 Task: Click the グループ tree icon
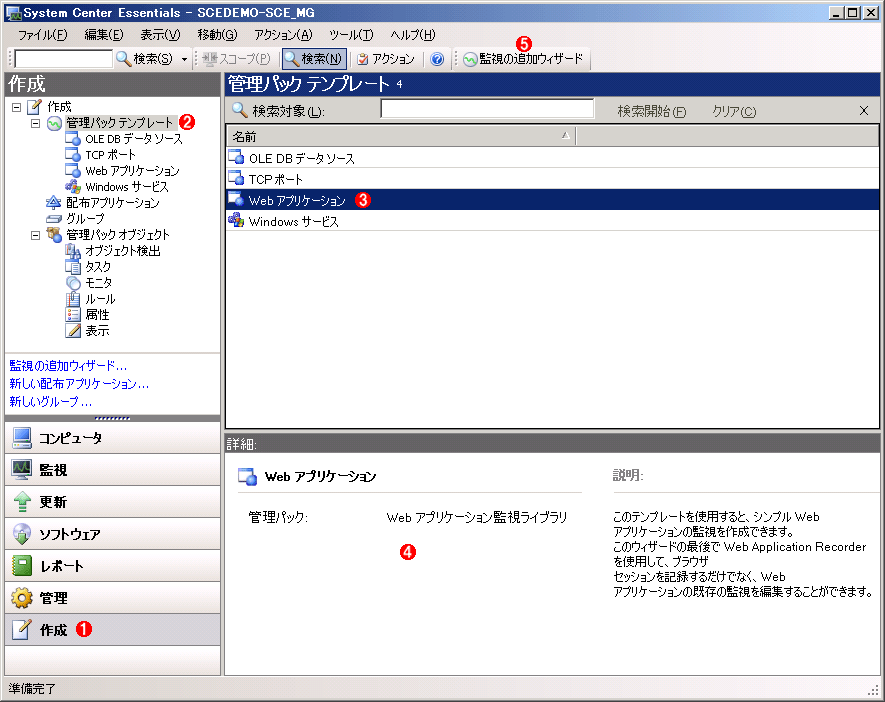click(x=54, y=218)
